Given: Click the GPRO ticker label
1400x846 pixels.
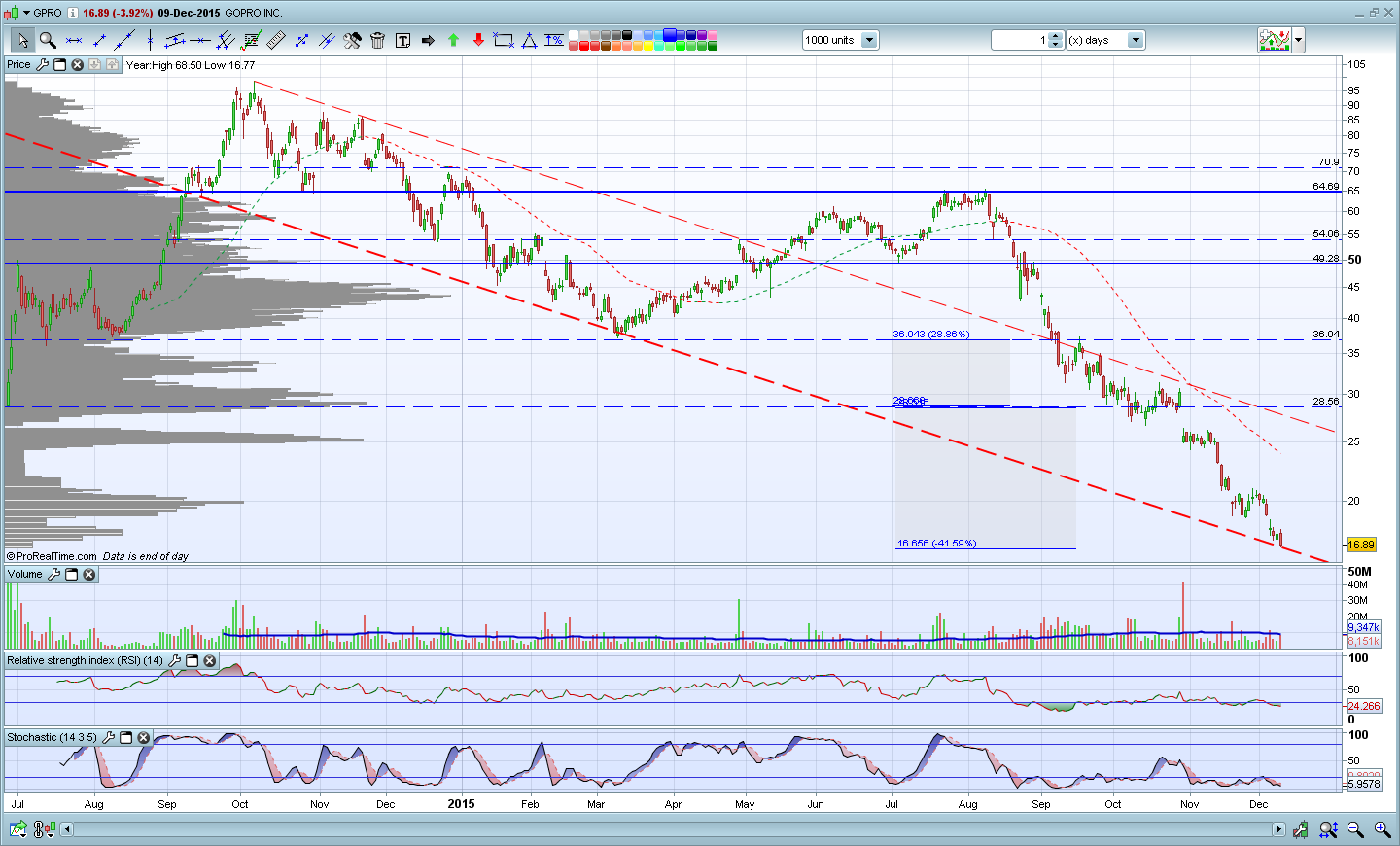Looking at the screenshot, I should (48, 13).
